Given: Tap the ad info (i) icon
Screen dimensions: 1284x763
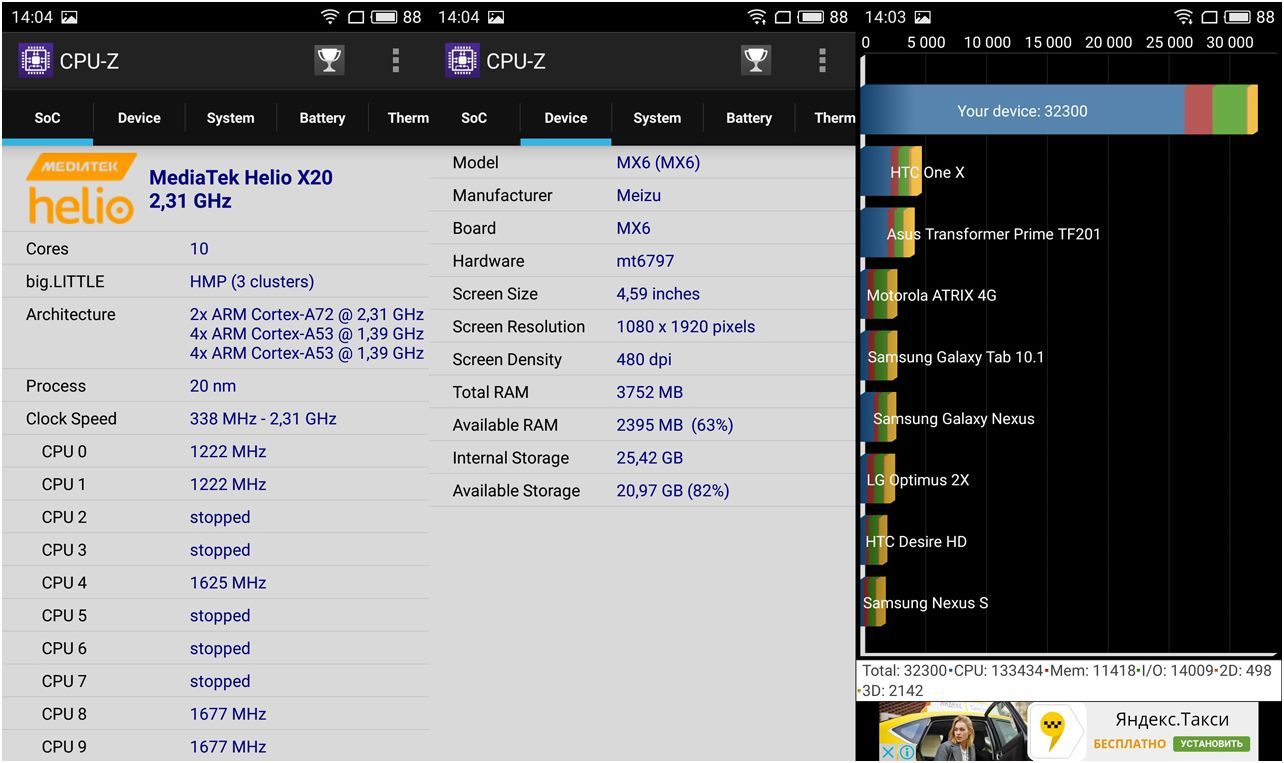Looking at the screenshot, I should [x=906, y=752].
